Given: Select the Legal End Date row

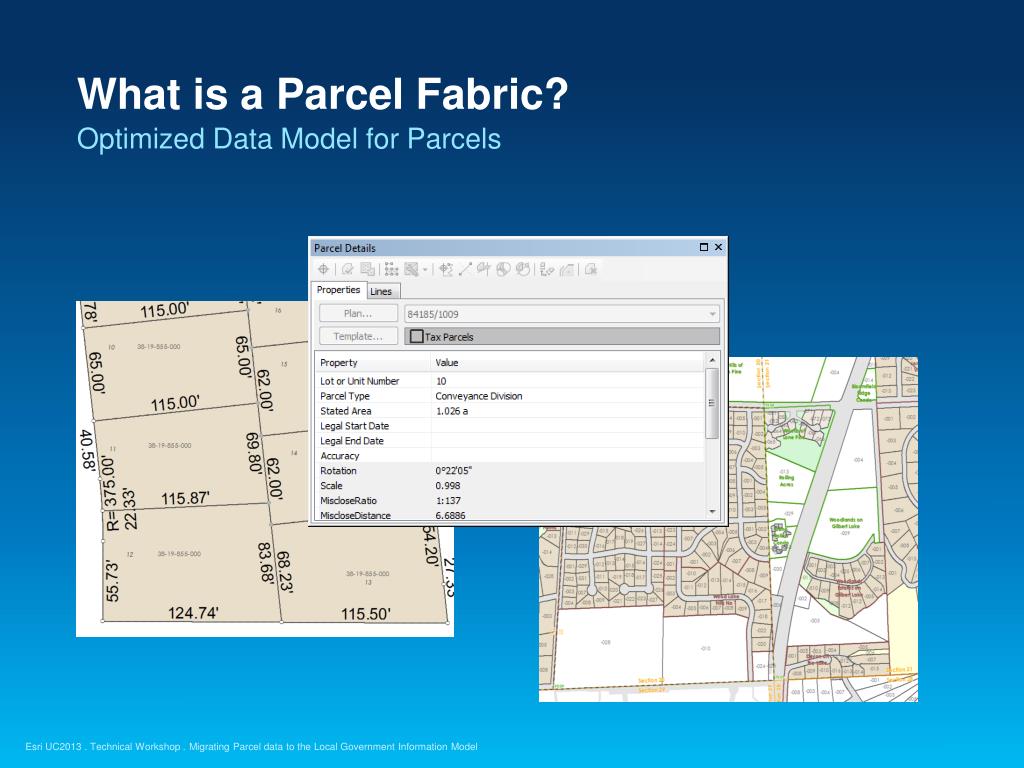Looking at the screenshot, I should 510,441.
